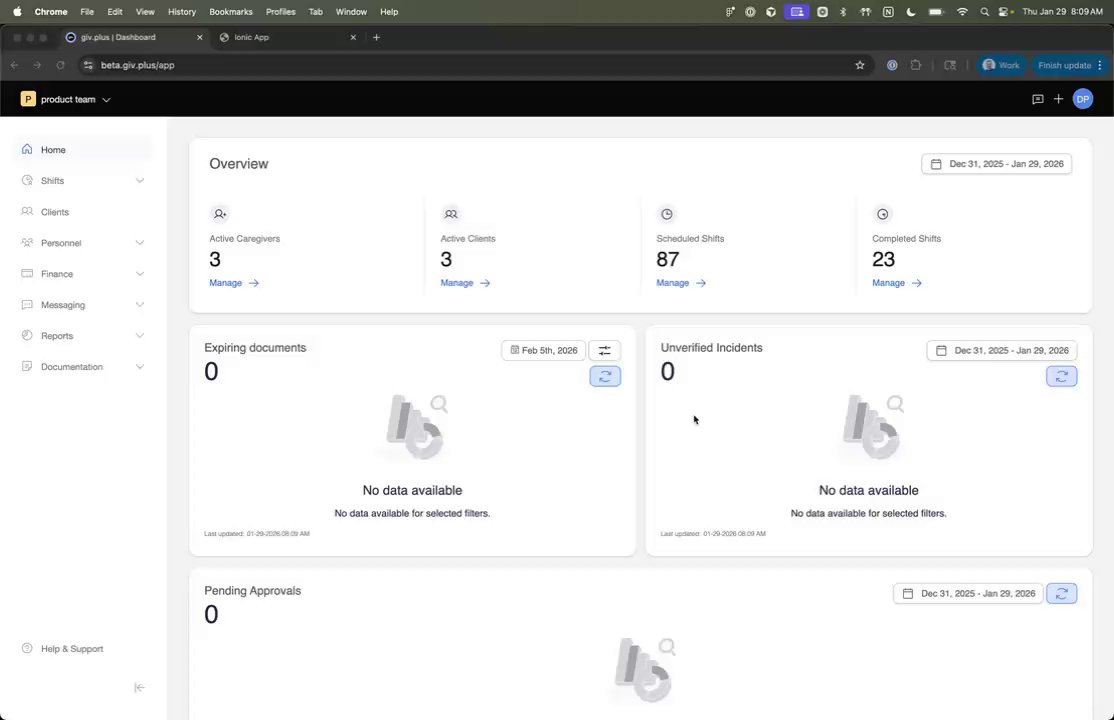Click the Finish update button
Viewport: 1114px width, 720px height.
(x=1070, y=65)
